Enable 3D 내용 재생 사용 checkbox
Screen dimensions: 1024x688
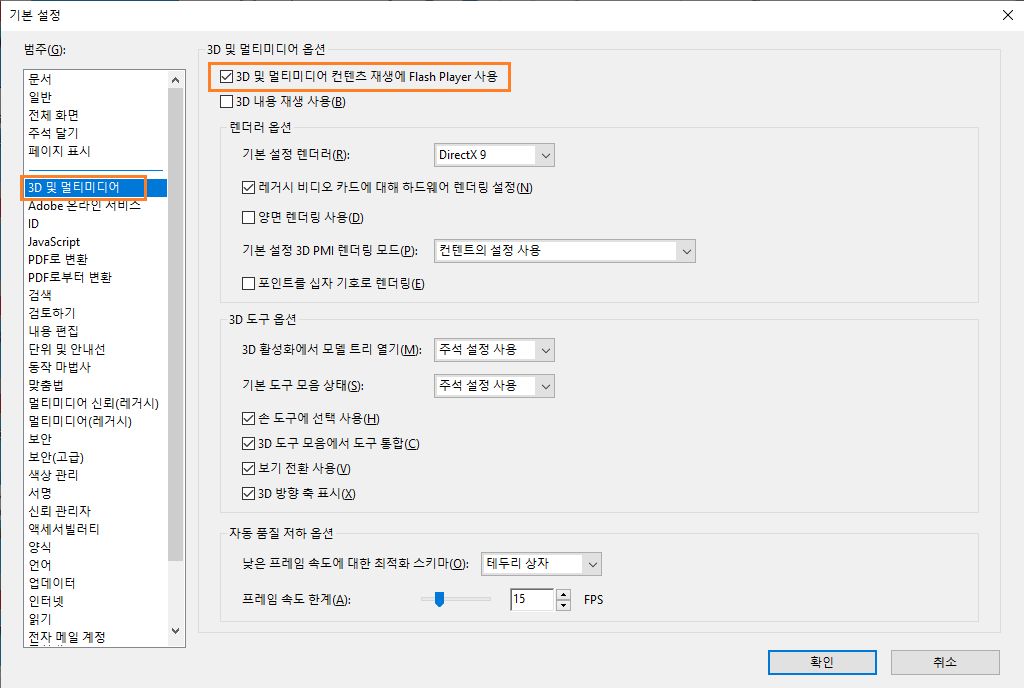[225, 101]
